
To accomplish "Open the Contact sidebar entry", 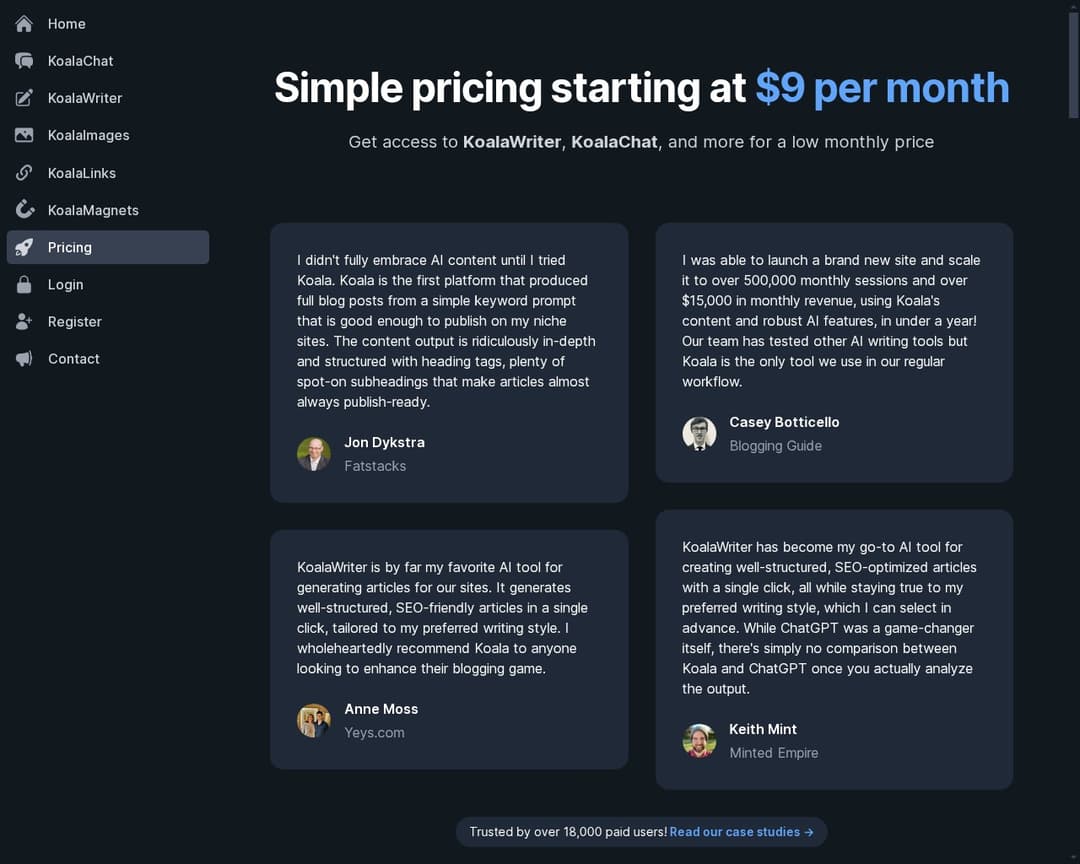I will [74, 359].
